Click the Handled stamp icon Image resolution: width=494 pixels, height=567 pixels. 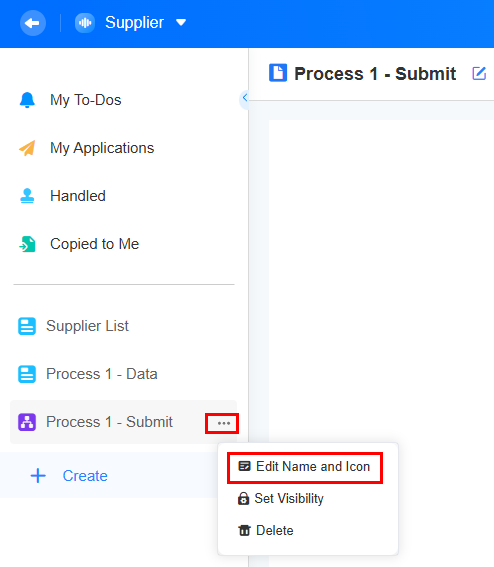(x=27, y=196)
